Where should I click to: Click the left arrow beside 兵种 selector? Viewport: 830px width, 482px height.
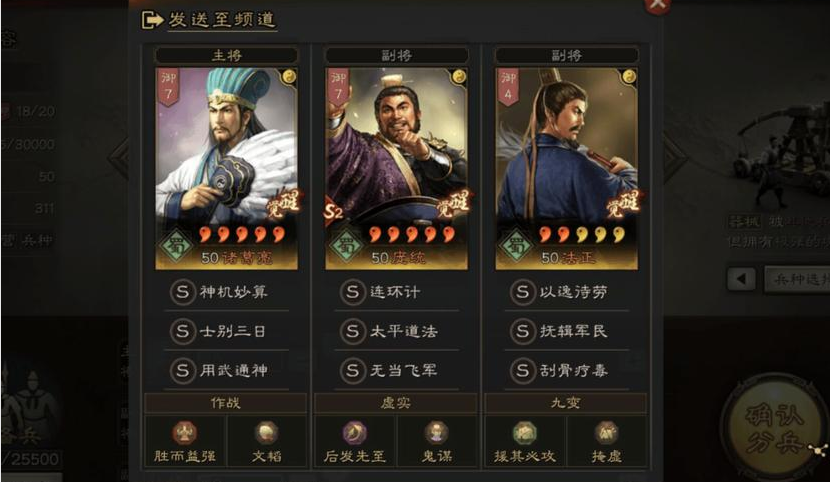(741, 278)
